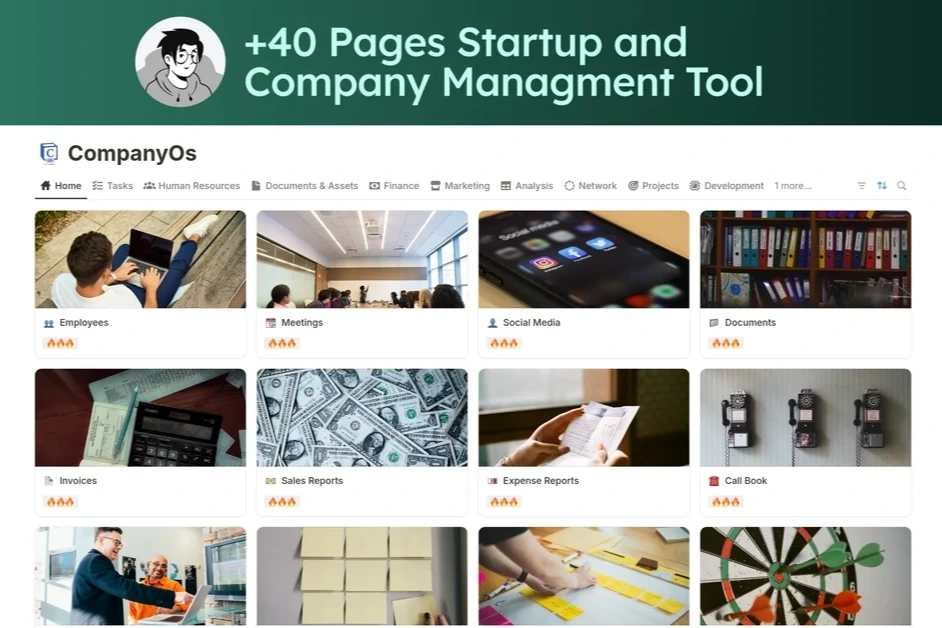The image size is (942, 628).
Task: Click the calendar icon beside Meetings
Action: pos(270,323)
